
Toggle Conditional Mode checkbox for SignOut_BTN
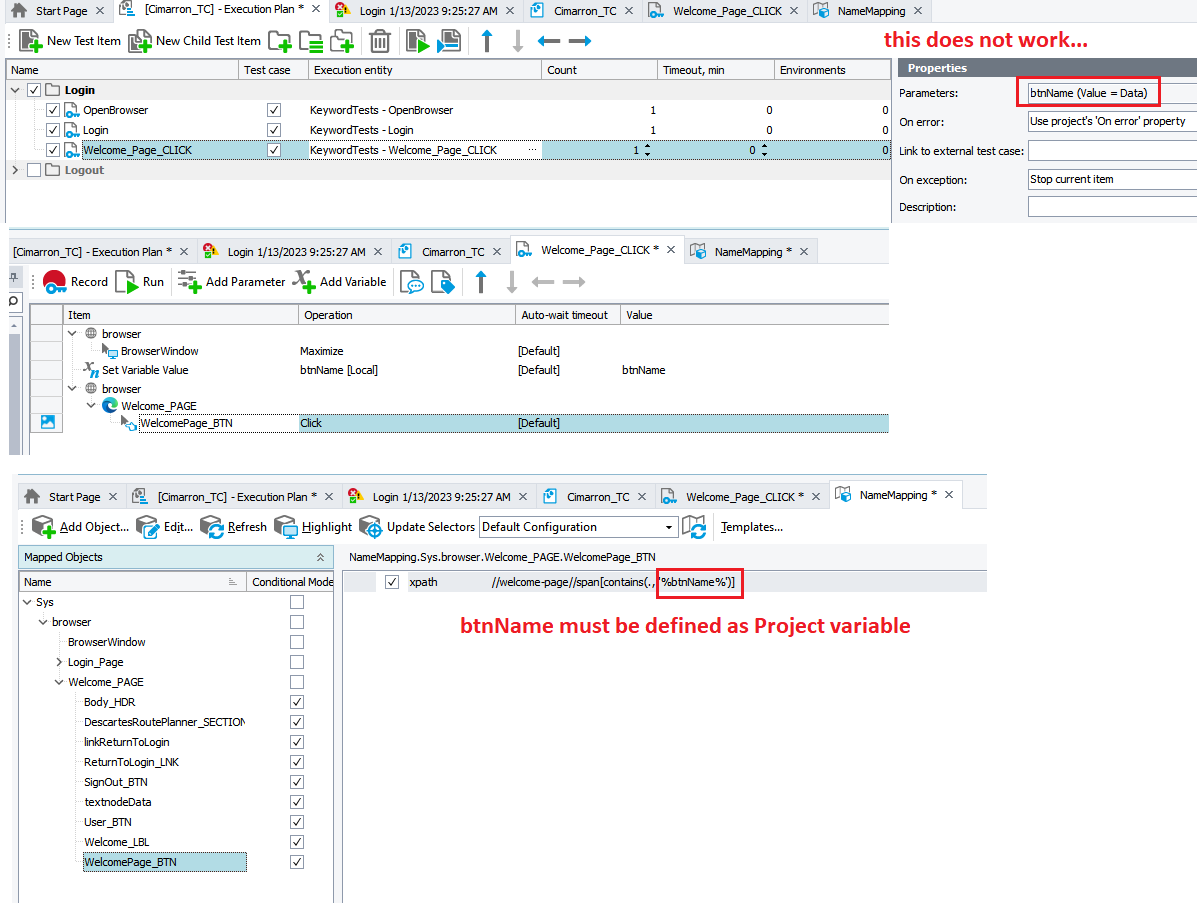(296, 782)
